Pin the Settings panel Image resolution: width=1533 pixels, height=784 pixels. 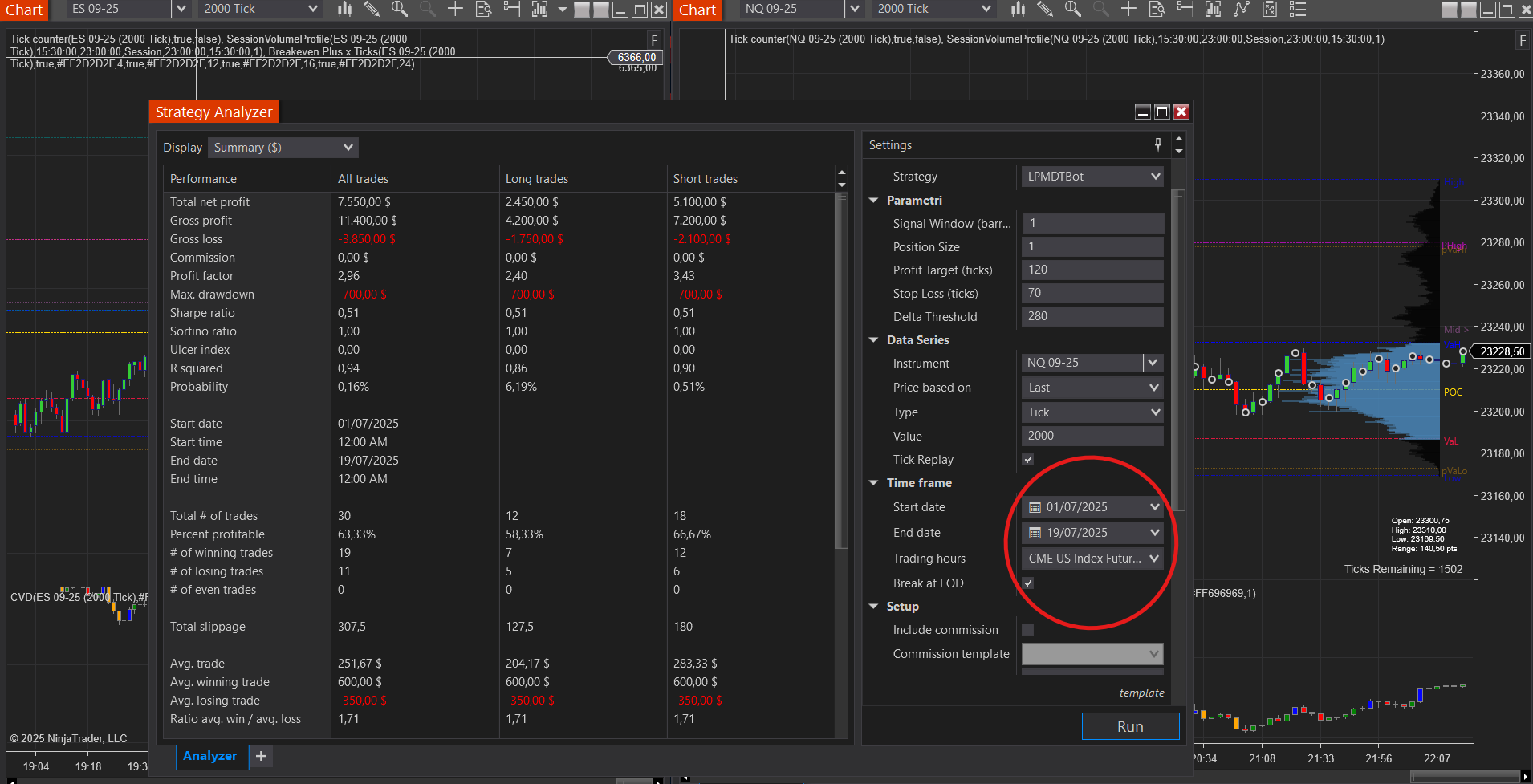click(x=1157, y=144)
